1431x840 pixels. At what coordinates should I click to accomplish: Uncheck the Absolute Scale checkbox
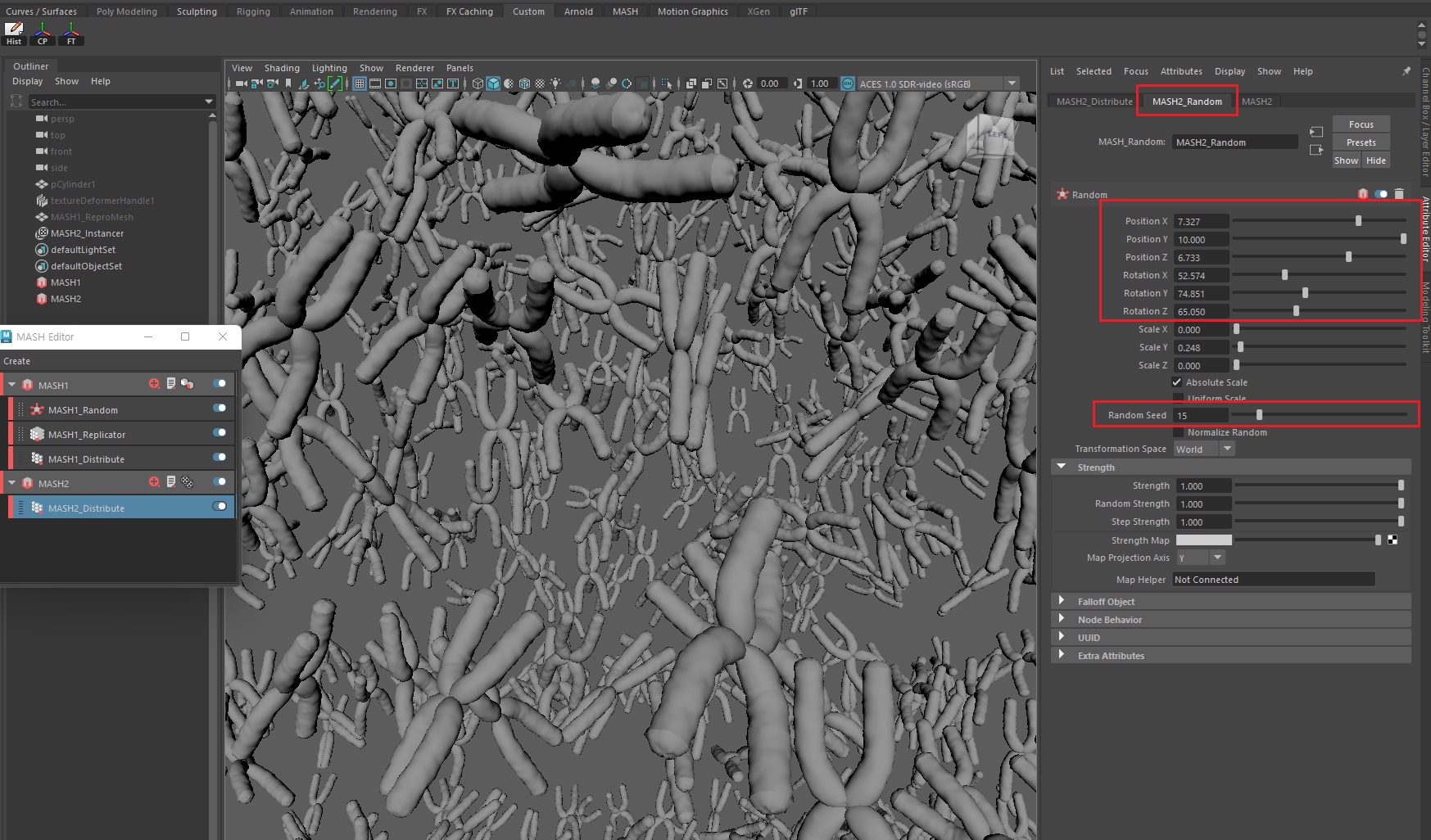click(1177, 382)
